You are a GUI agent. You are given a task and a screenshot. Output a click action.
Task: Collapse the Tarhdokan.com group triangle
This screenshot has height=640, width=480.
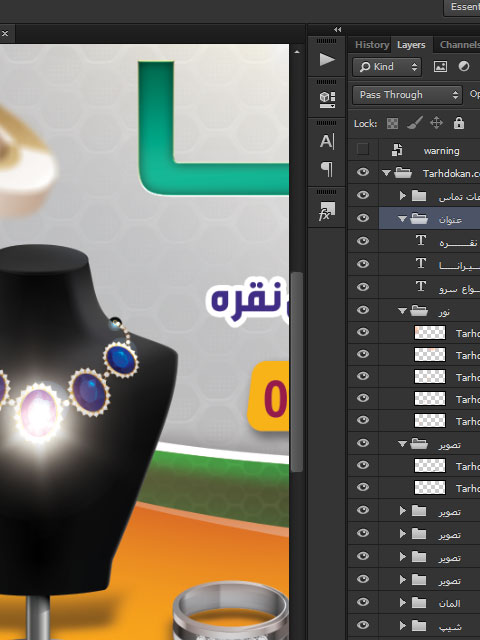pos(386,173)
